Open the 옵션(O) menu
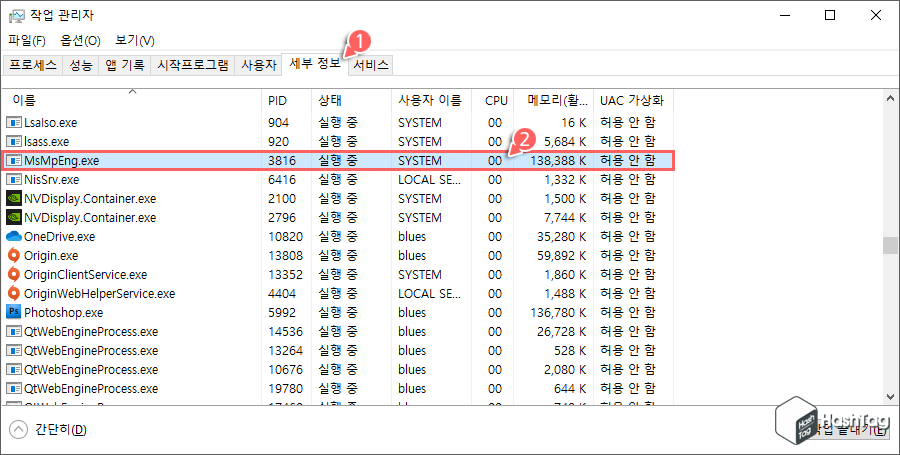900x455 pixels. pos(80,41)
